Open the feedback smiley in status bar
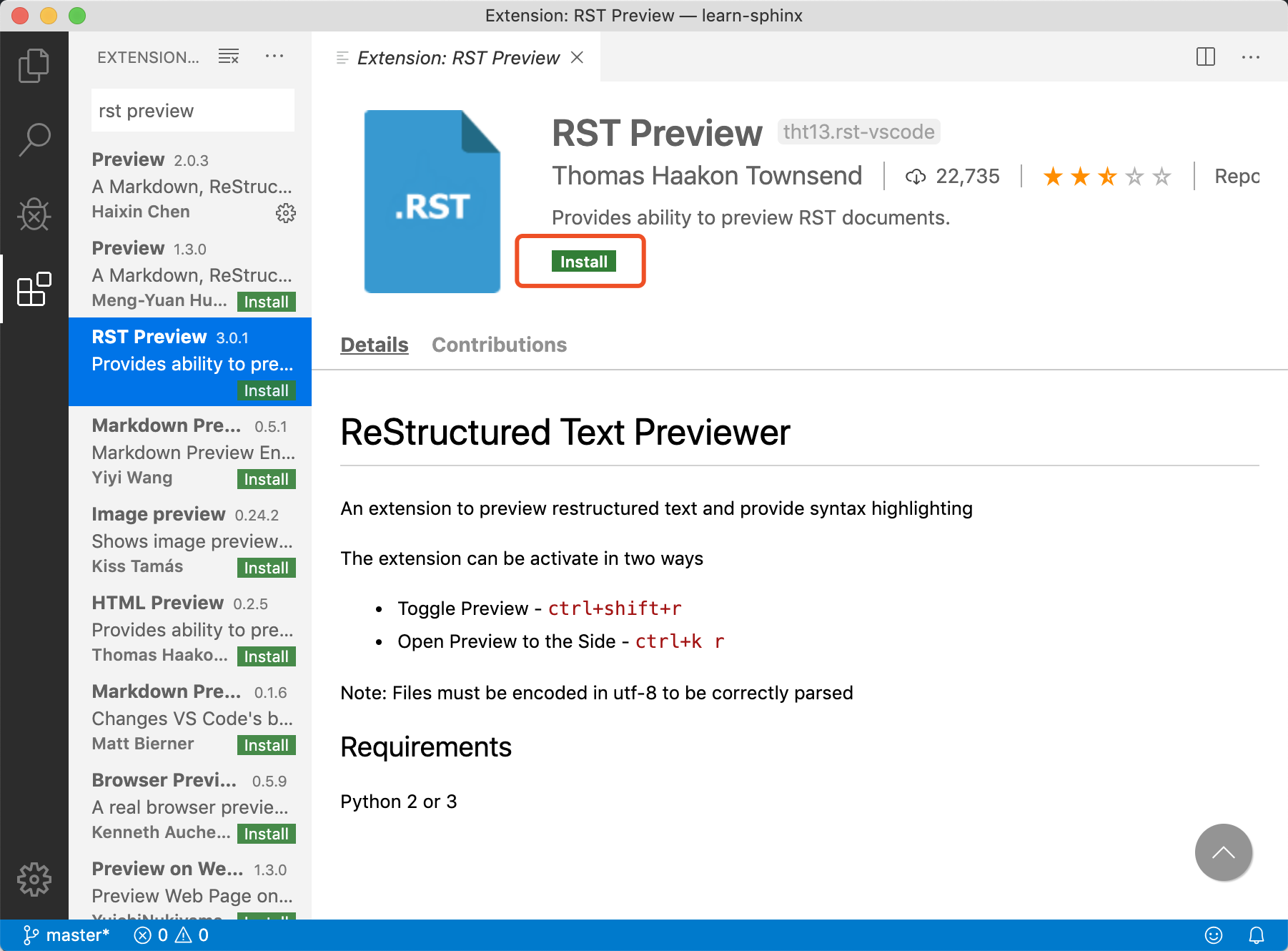 1214,935
